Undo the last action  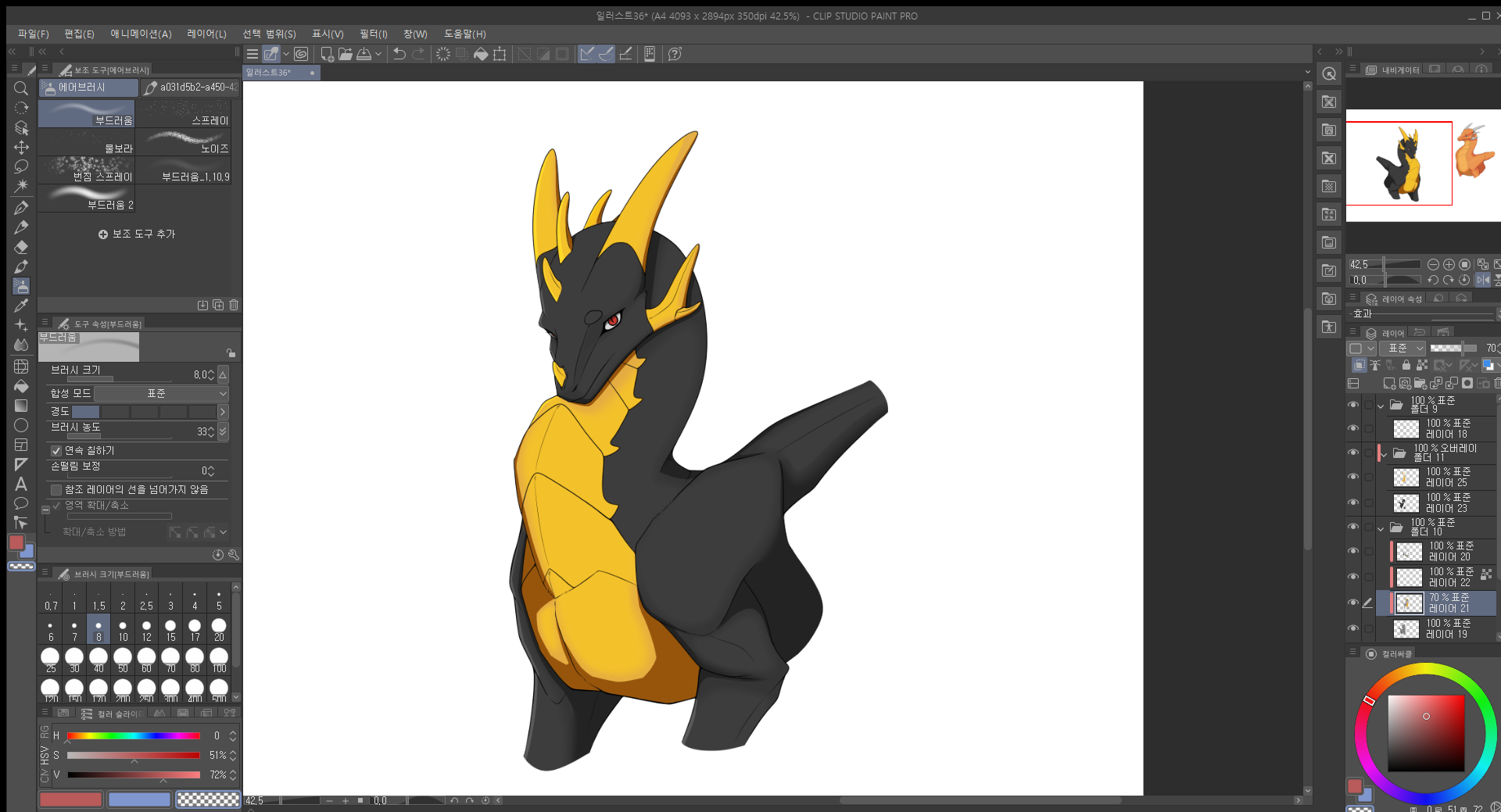[399, 54]
